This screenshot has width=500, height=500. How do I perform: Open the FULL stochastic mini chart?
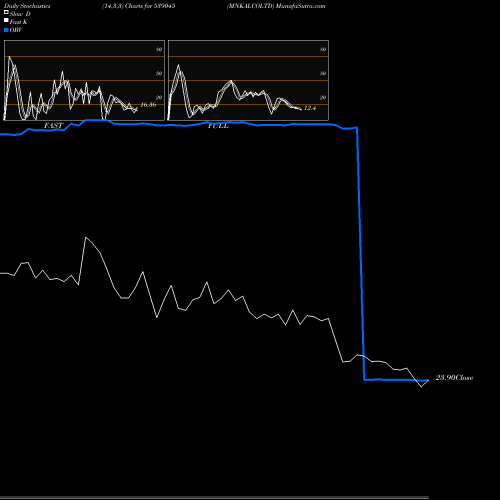click(x=248, y=80)
